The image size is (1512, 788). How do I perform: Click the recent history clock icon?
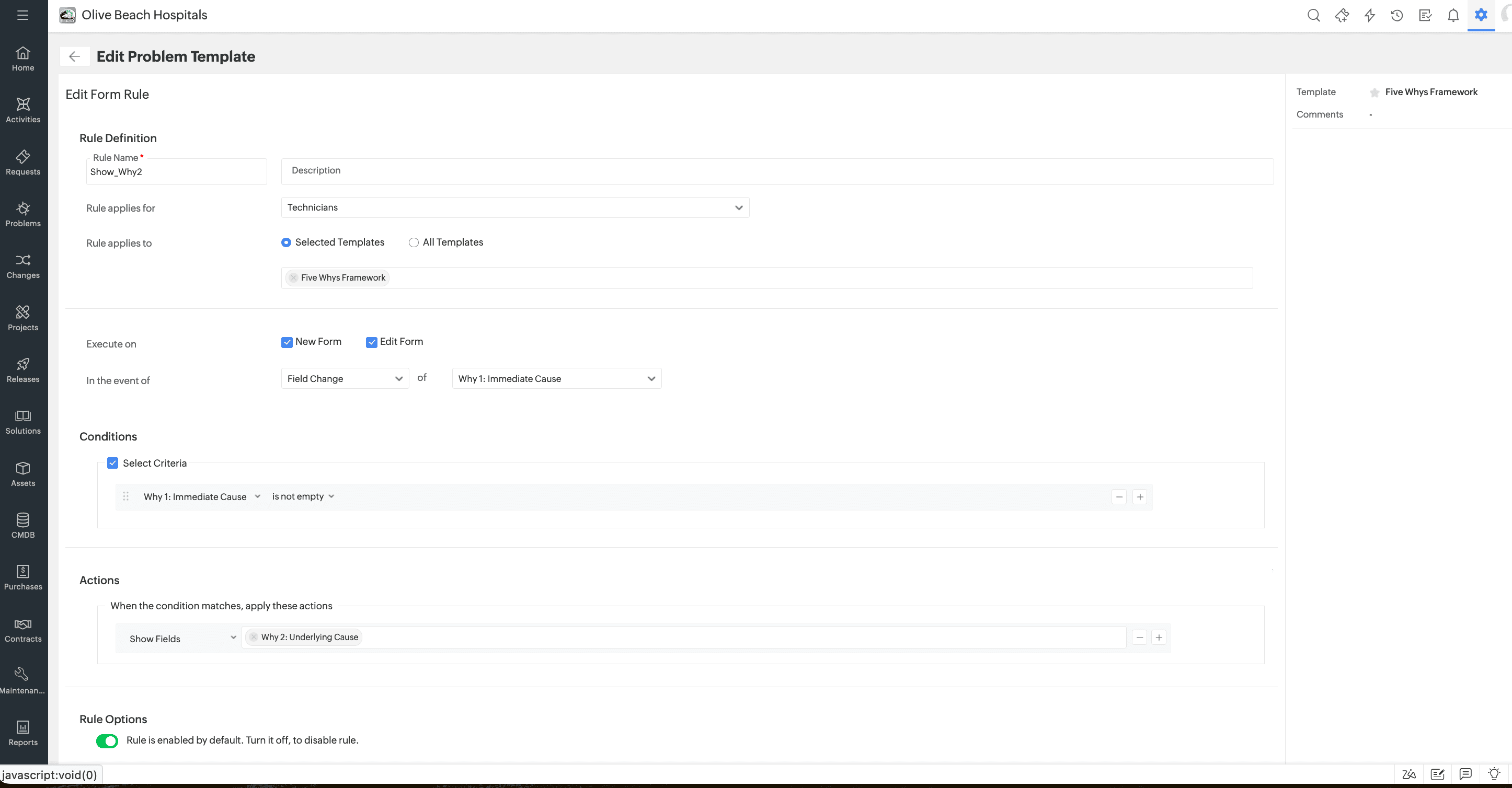(x=1397, y=15)
